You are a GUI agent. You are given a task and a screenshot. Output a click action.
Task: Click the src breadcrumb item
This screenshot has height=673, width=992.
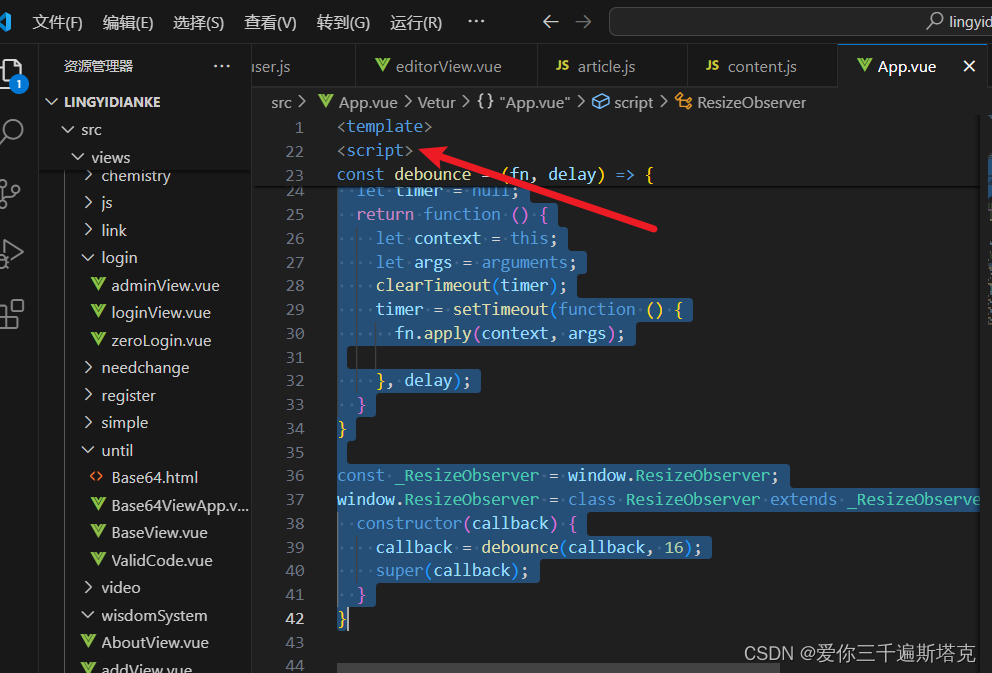tap(282, 101)
